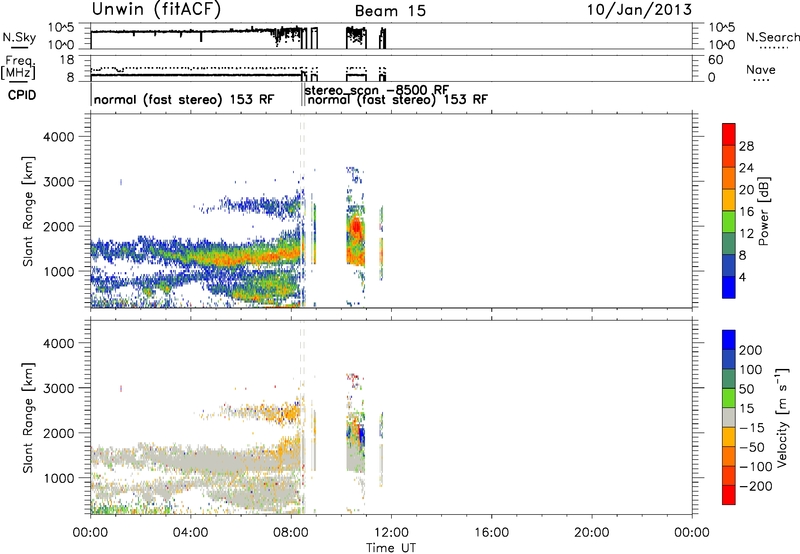Click the light green Velocity segment between 15 and 50

pos(729,398)
